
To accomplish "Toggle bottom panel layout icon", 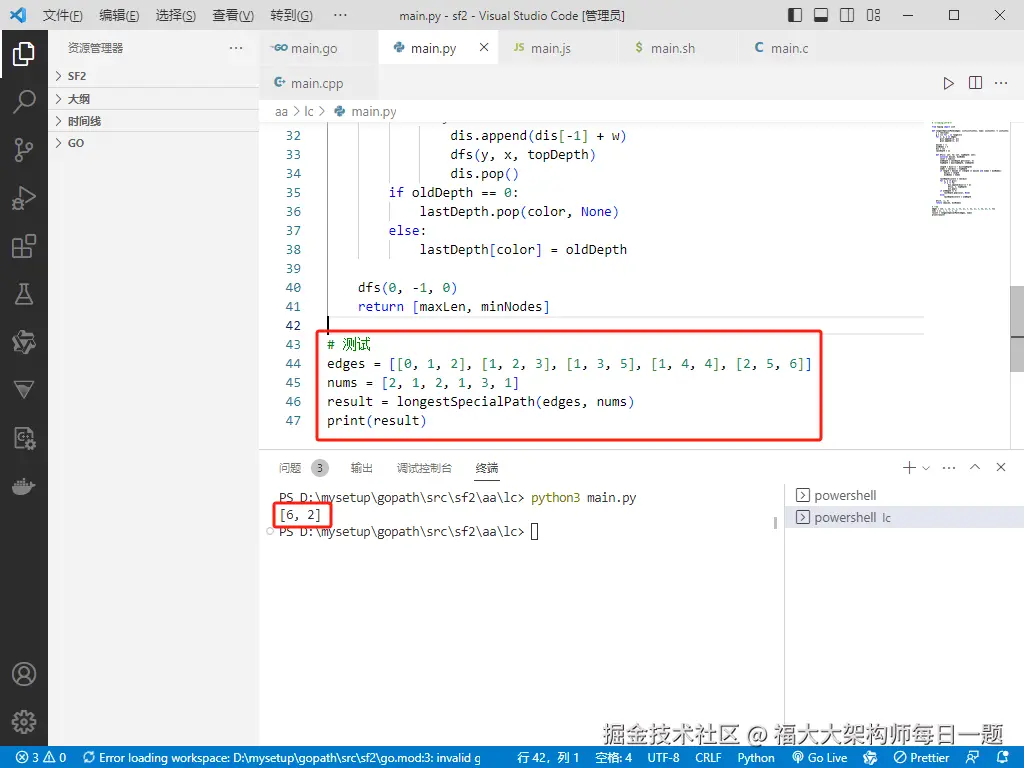I will tap(821, 15).
